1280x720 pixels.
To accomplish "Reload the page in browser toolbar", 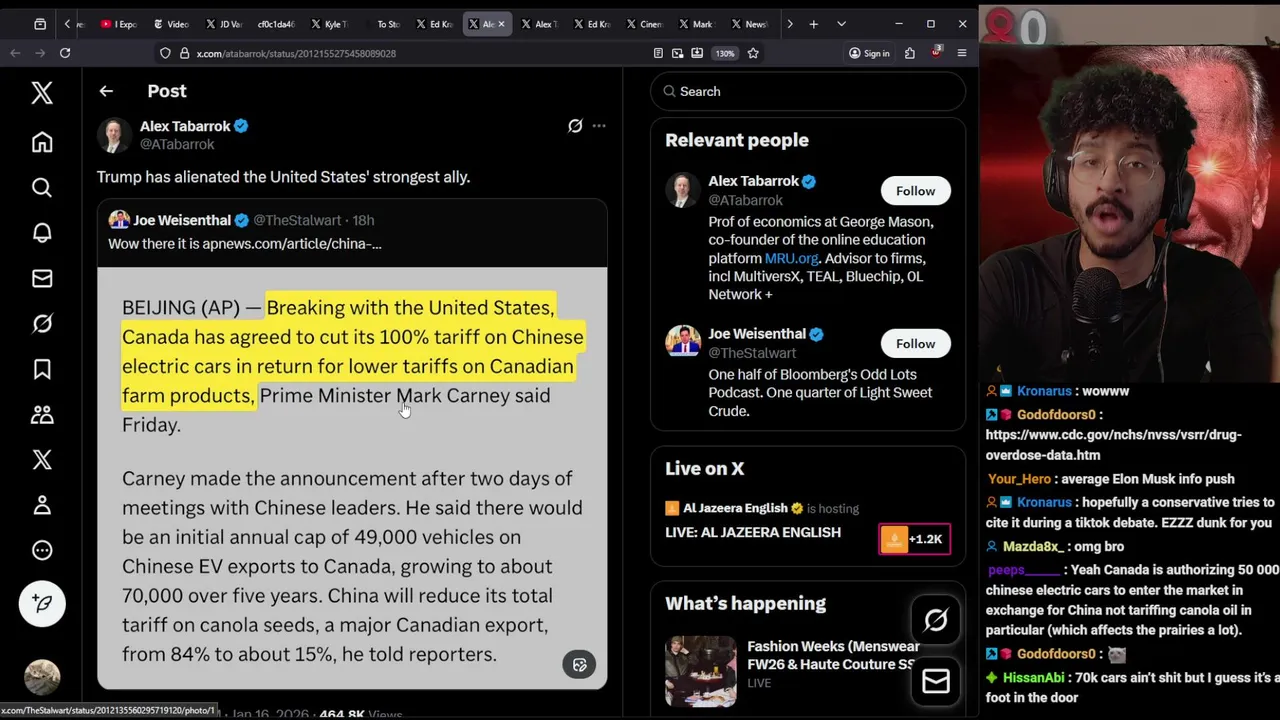I will click(x=65, y=53).
